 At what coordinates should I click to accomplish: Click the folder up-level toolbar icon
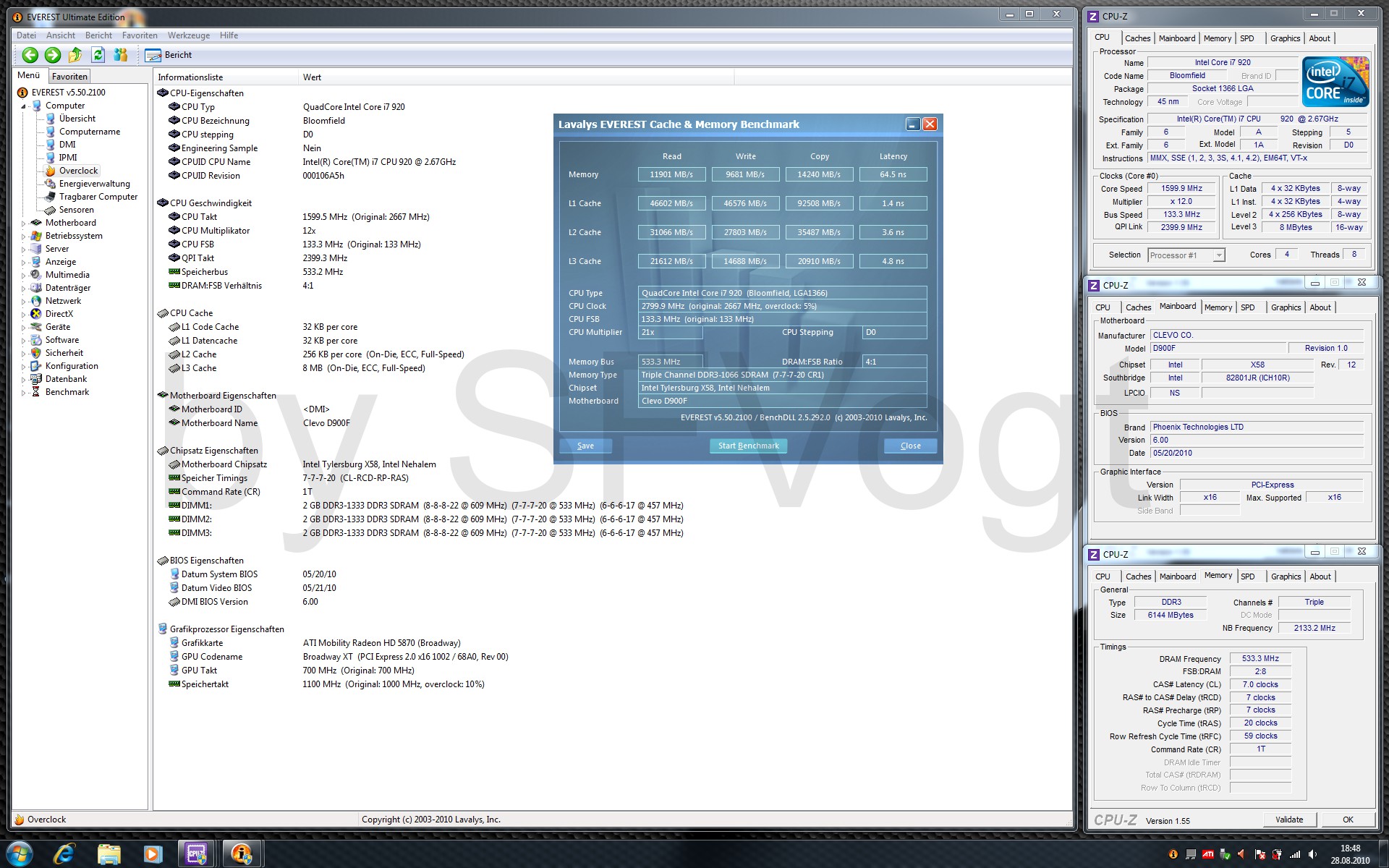point(75,55)
